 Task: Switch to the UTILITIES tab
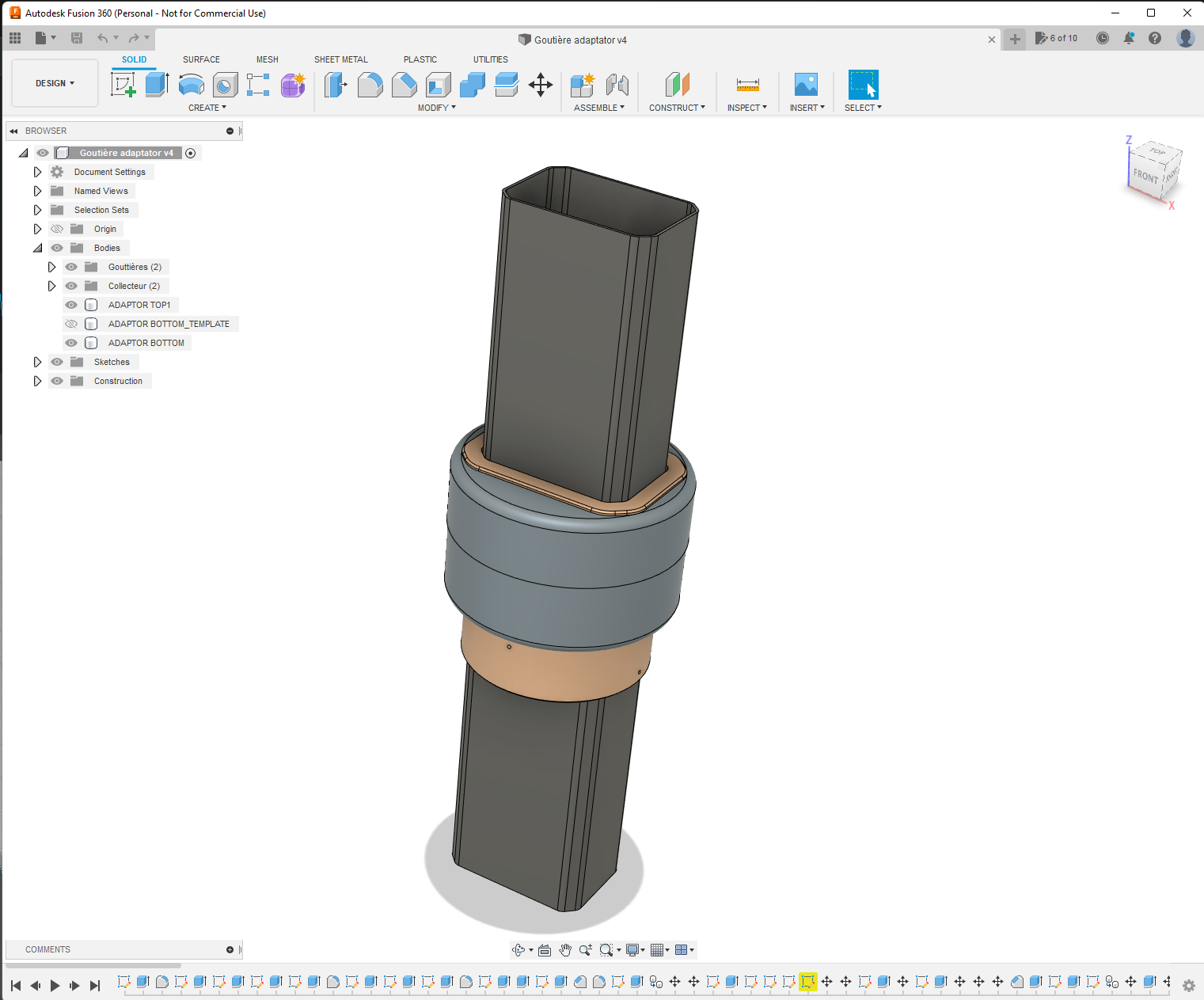tap(491, 59)
